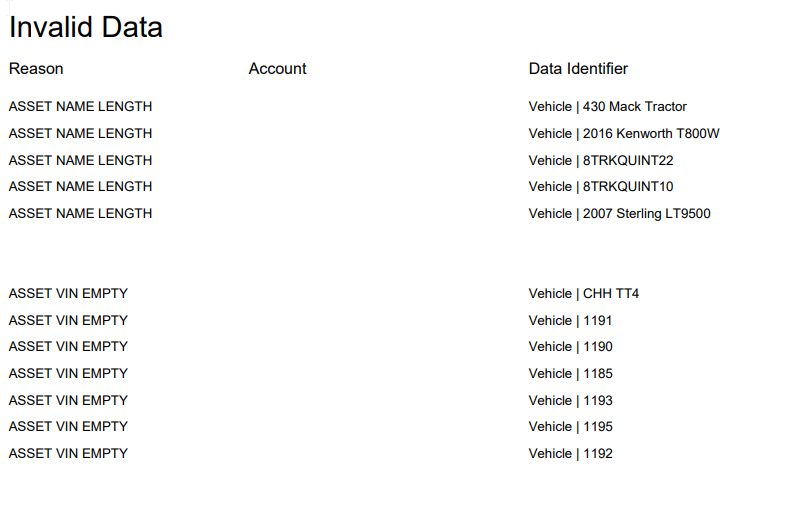Select ASSET VIN EMPTY reason for CHH TT4

(68, 294)
